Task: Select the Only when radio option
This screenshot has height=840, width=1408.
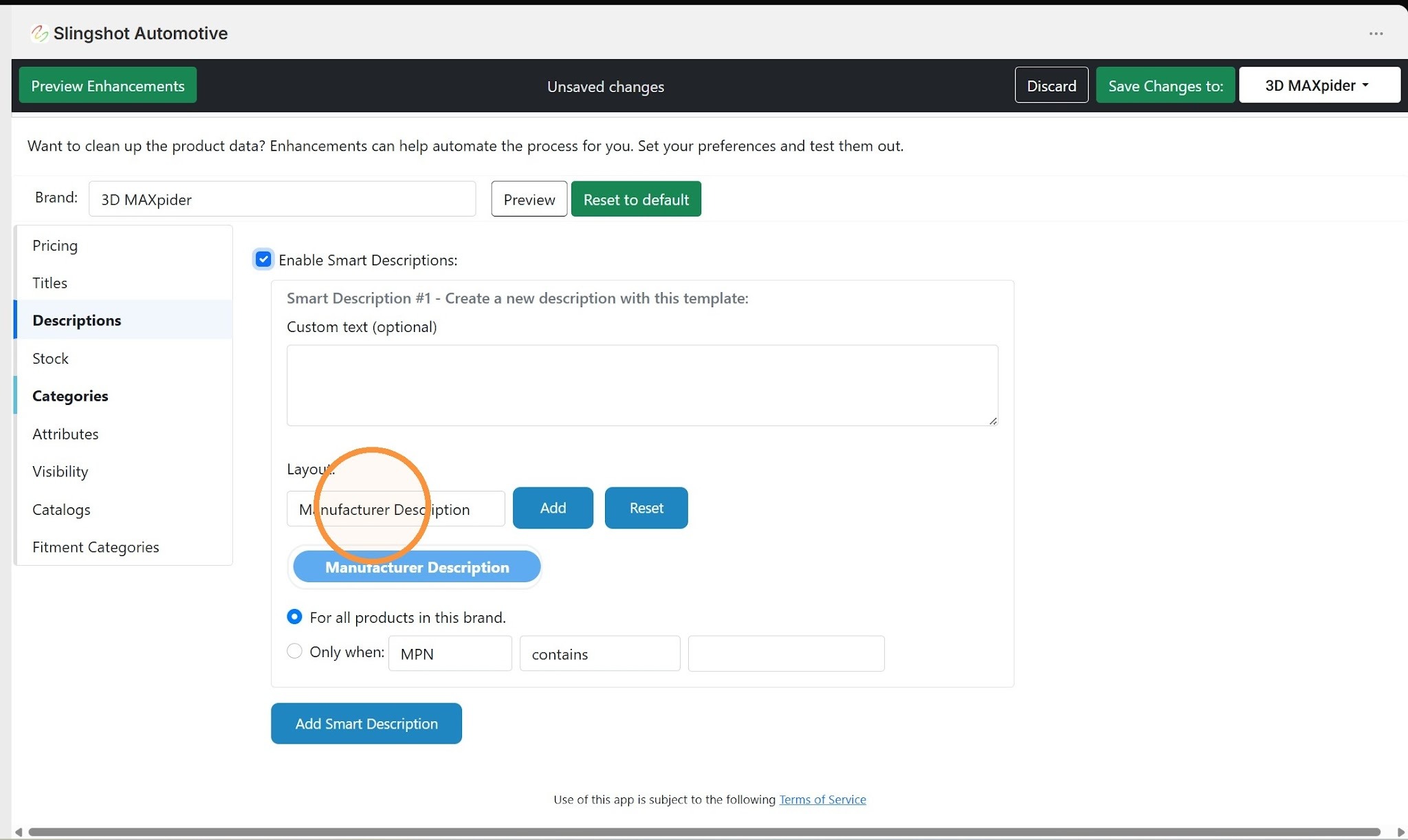Action: point(294,651)
